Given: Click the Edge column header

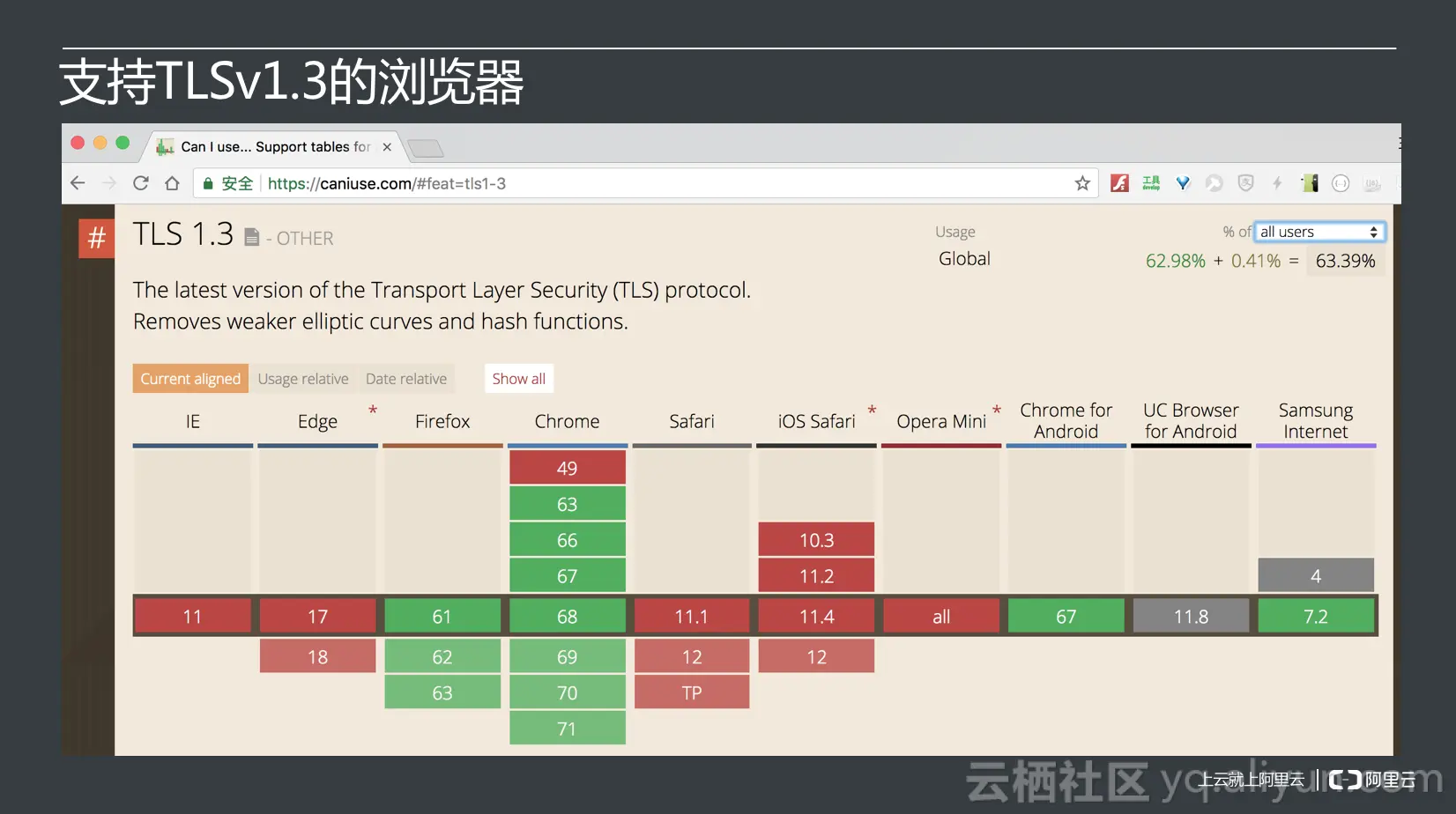Looking at the screenshot, I should (x=317, y=421).
